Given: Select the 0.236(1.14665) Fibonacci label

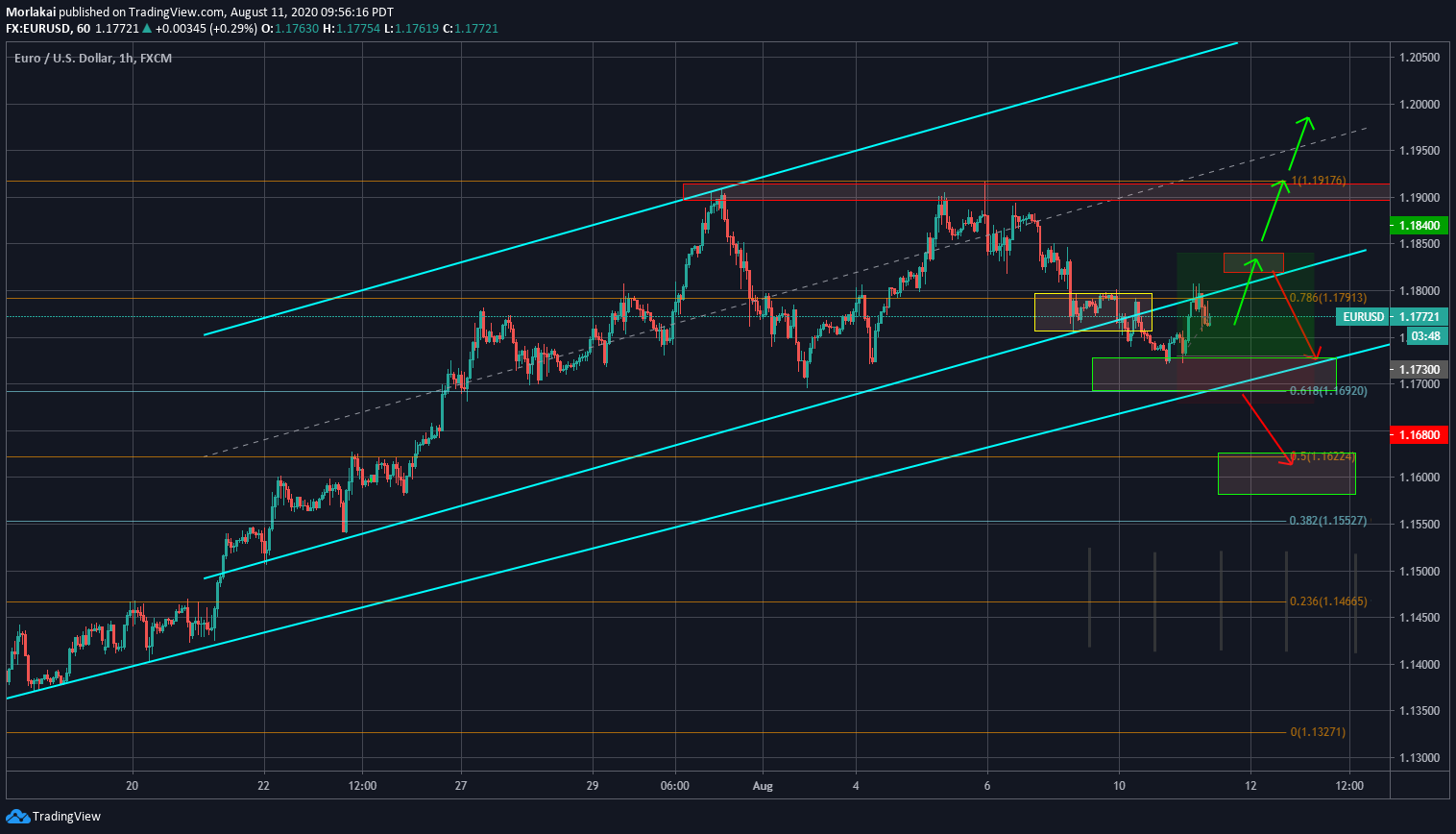Looking at the screenshot, I should [x=1328, y=601].
